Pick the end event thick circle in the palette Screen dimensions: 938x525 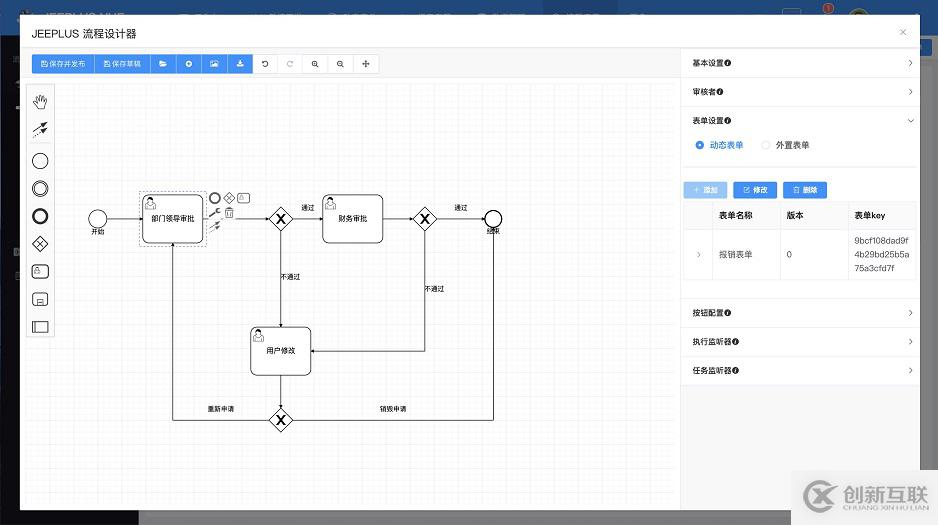pyautogui.click(x=40, y=216)
